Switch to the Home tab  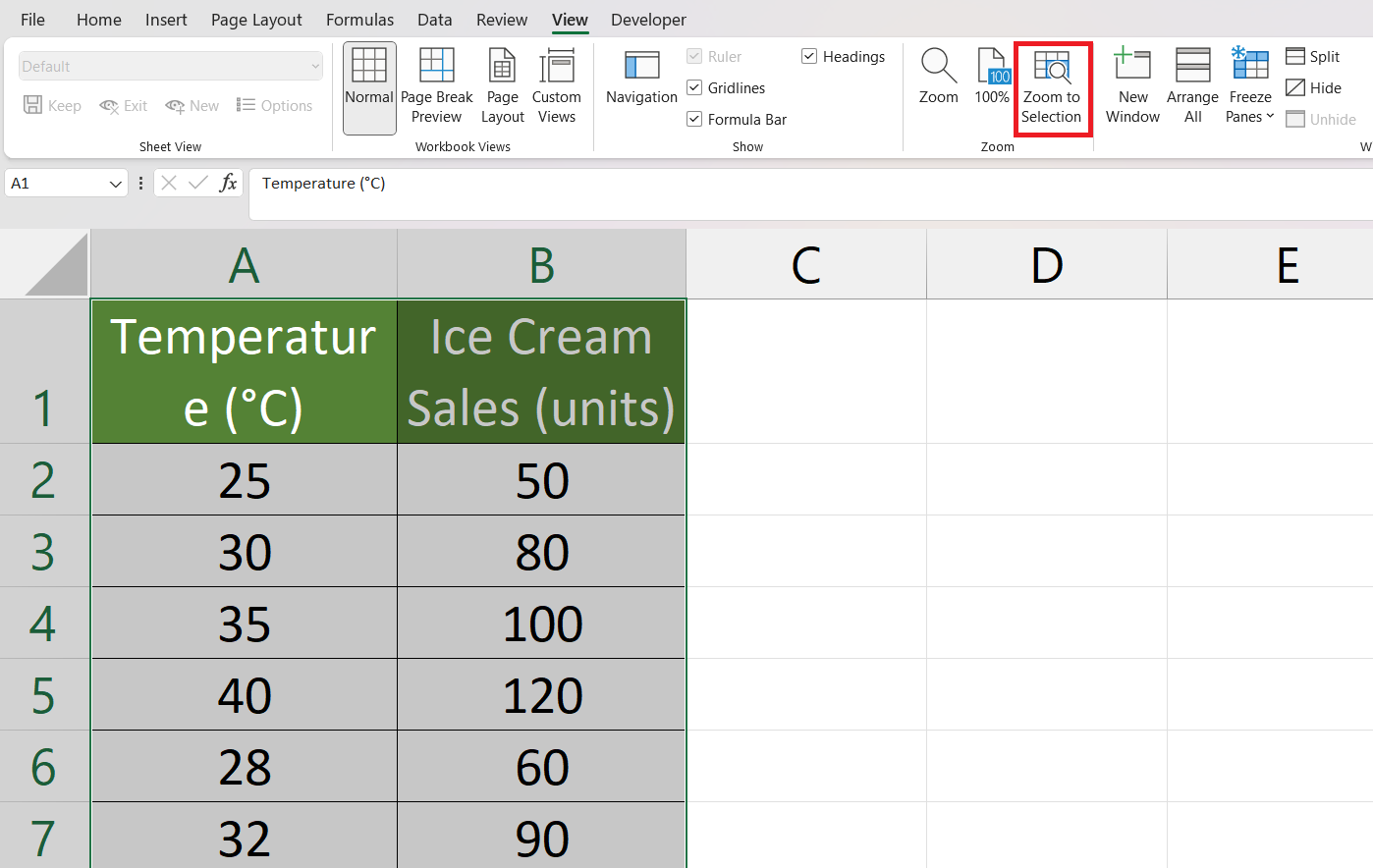pos(99,20)
